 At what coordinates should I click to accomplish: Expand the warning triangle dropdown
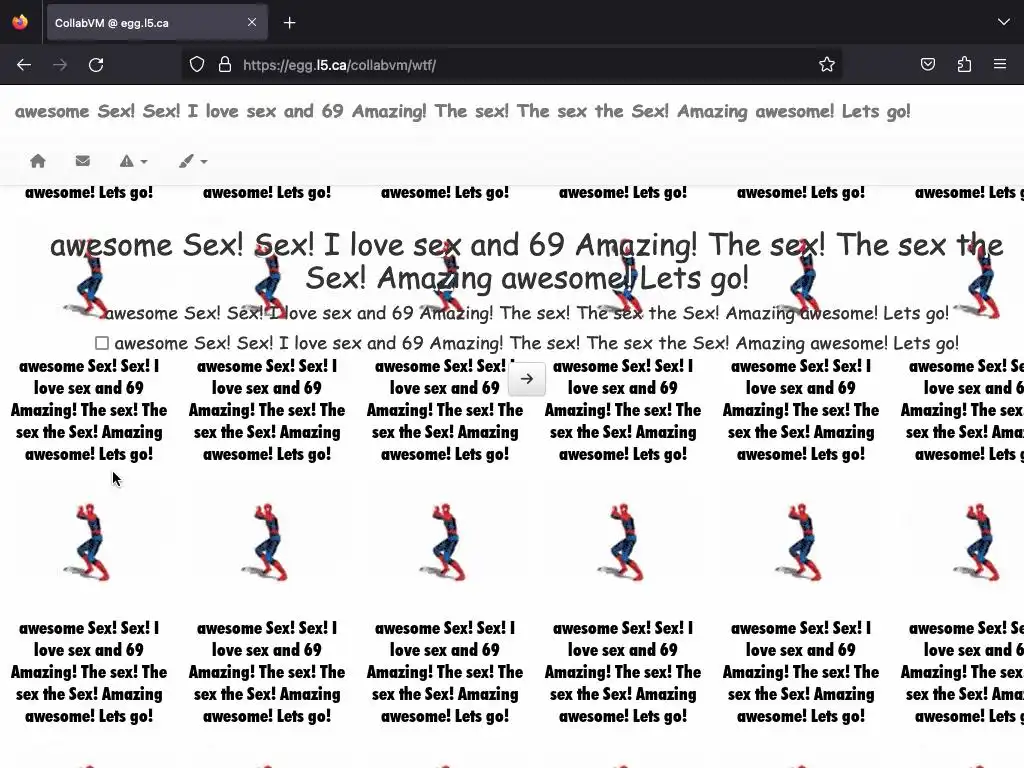click(x=133, y=161)
